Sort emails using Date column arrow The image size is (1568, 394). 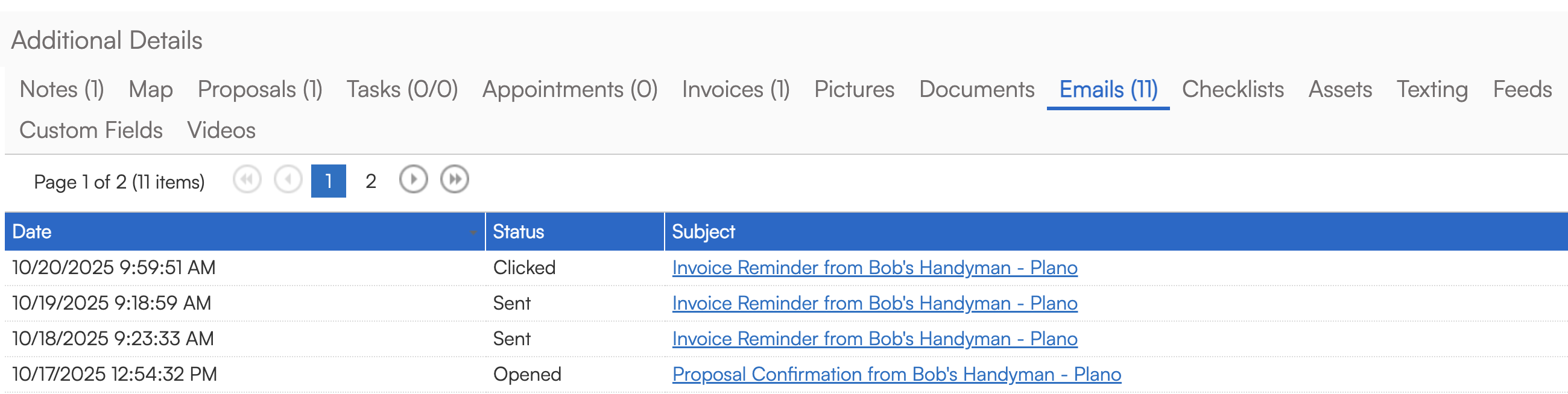coord(473,233)
